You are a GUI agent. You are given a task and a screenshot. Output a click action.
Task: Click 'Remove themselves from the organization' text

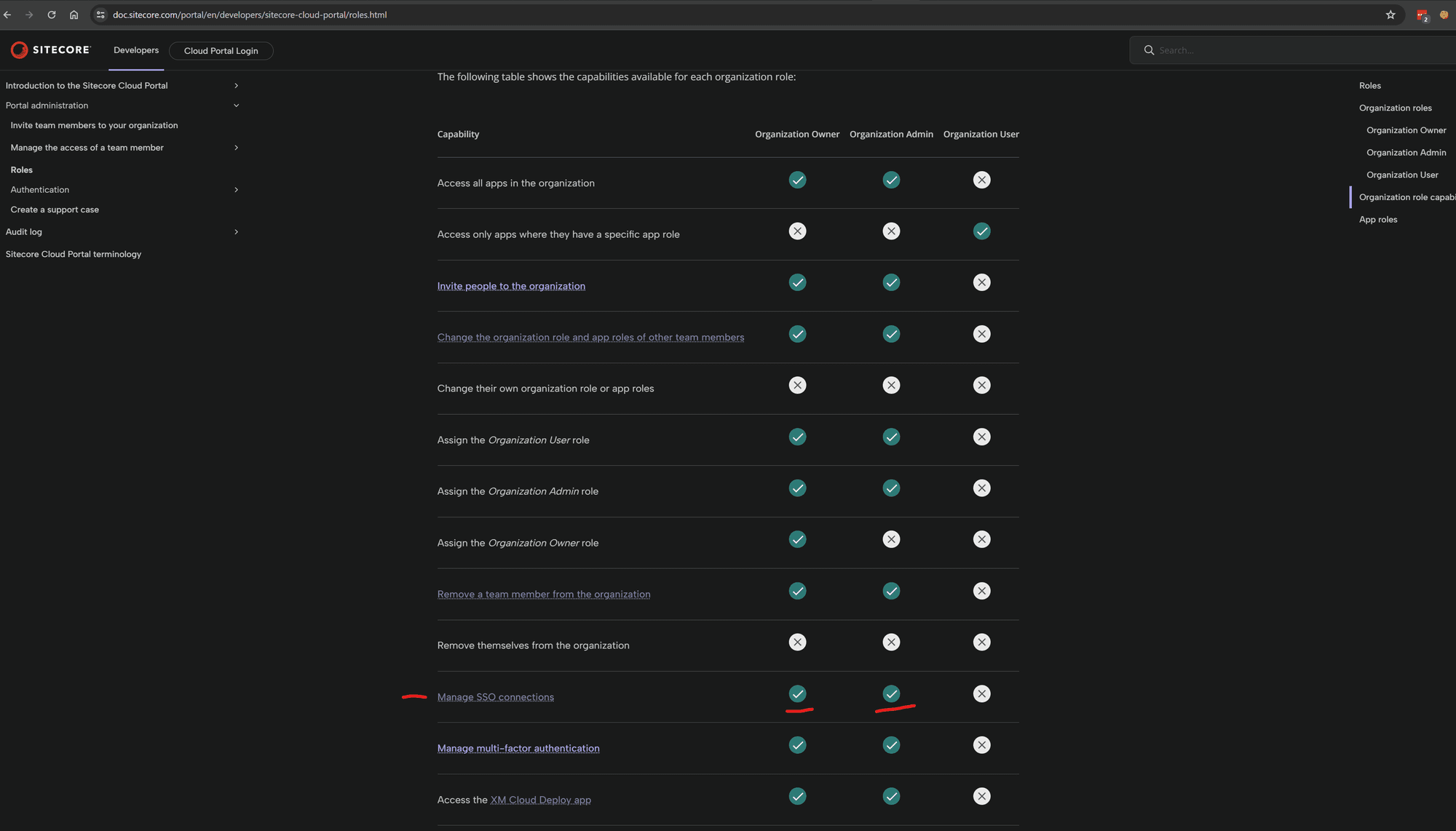533,645
